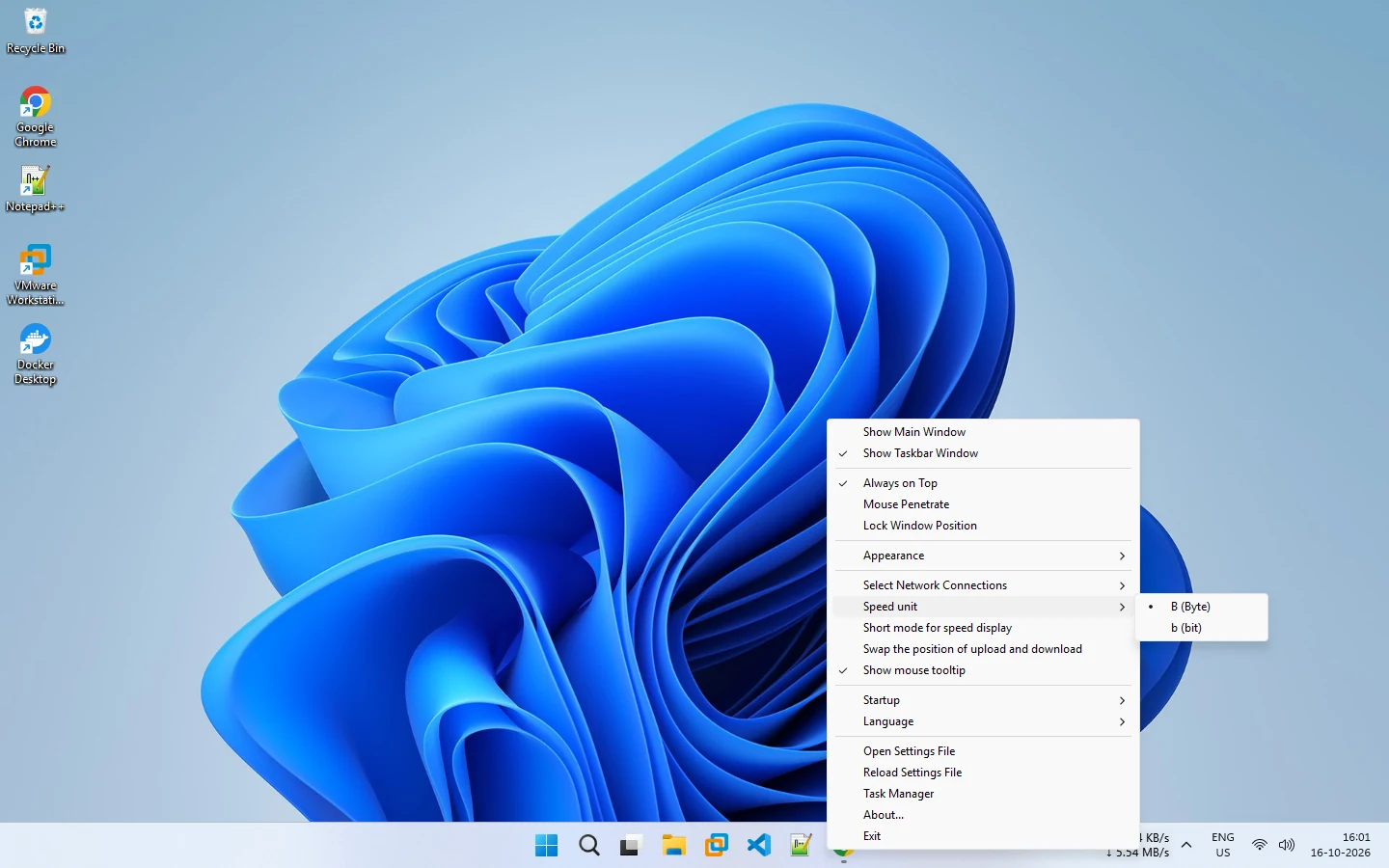
Task: Show hidden tray icons chevron
Action: [x=1186, y=846]
